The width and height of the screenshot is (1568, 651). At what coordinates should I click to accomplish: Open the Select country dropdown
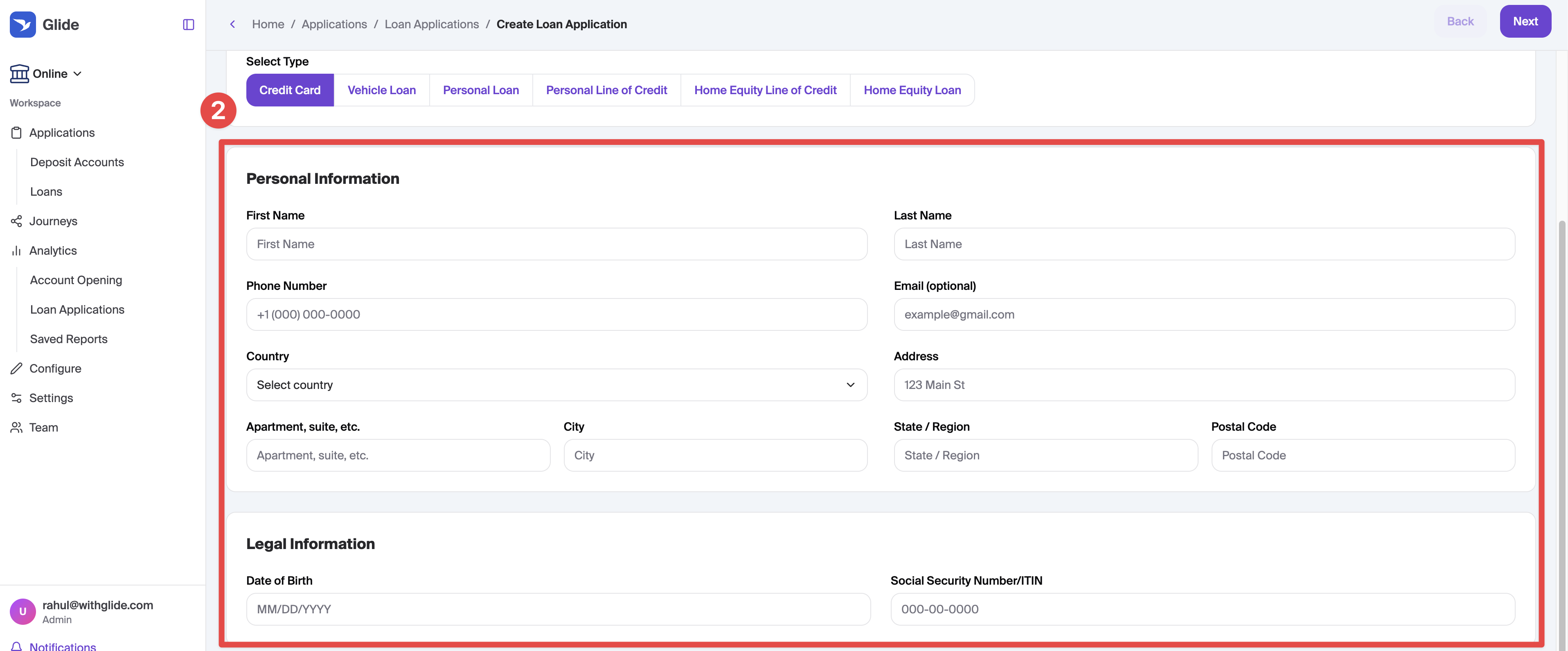556,385
